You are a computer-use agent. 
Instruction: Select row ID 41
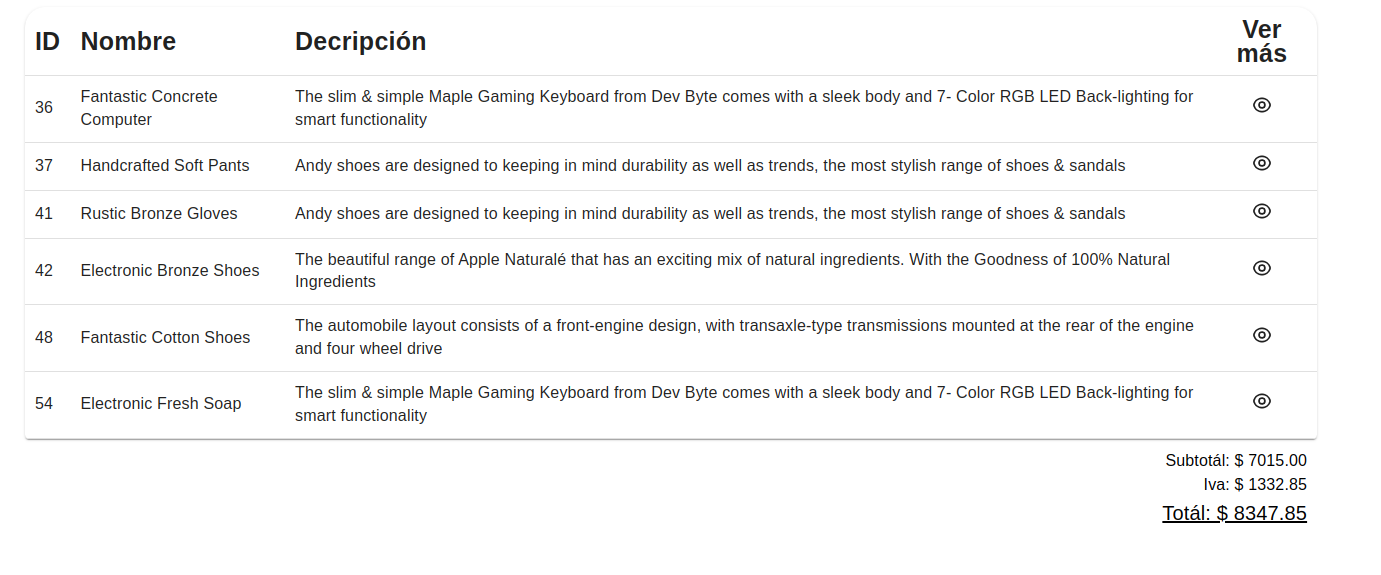click(44, 213)
